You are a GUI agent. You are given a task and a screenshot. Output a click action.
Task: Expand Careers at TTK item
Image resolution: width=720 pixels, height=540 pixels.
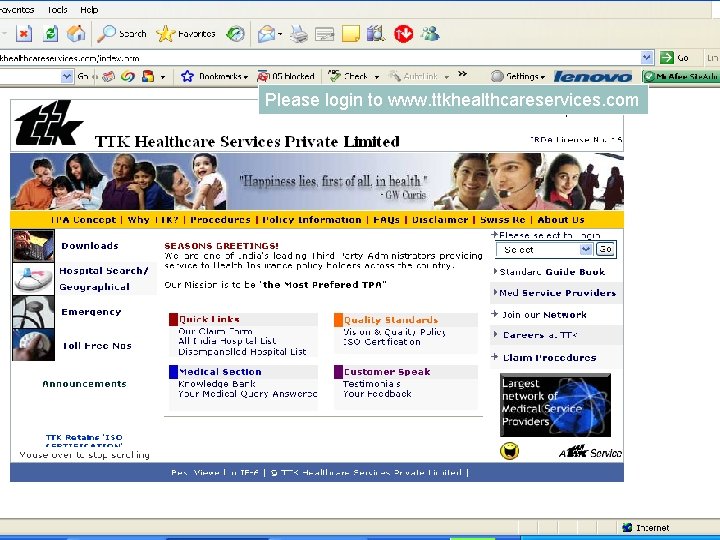coord(535,335)
